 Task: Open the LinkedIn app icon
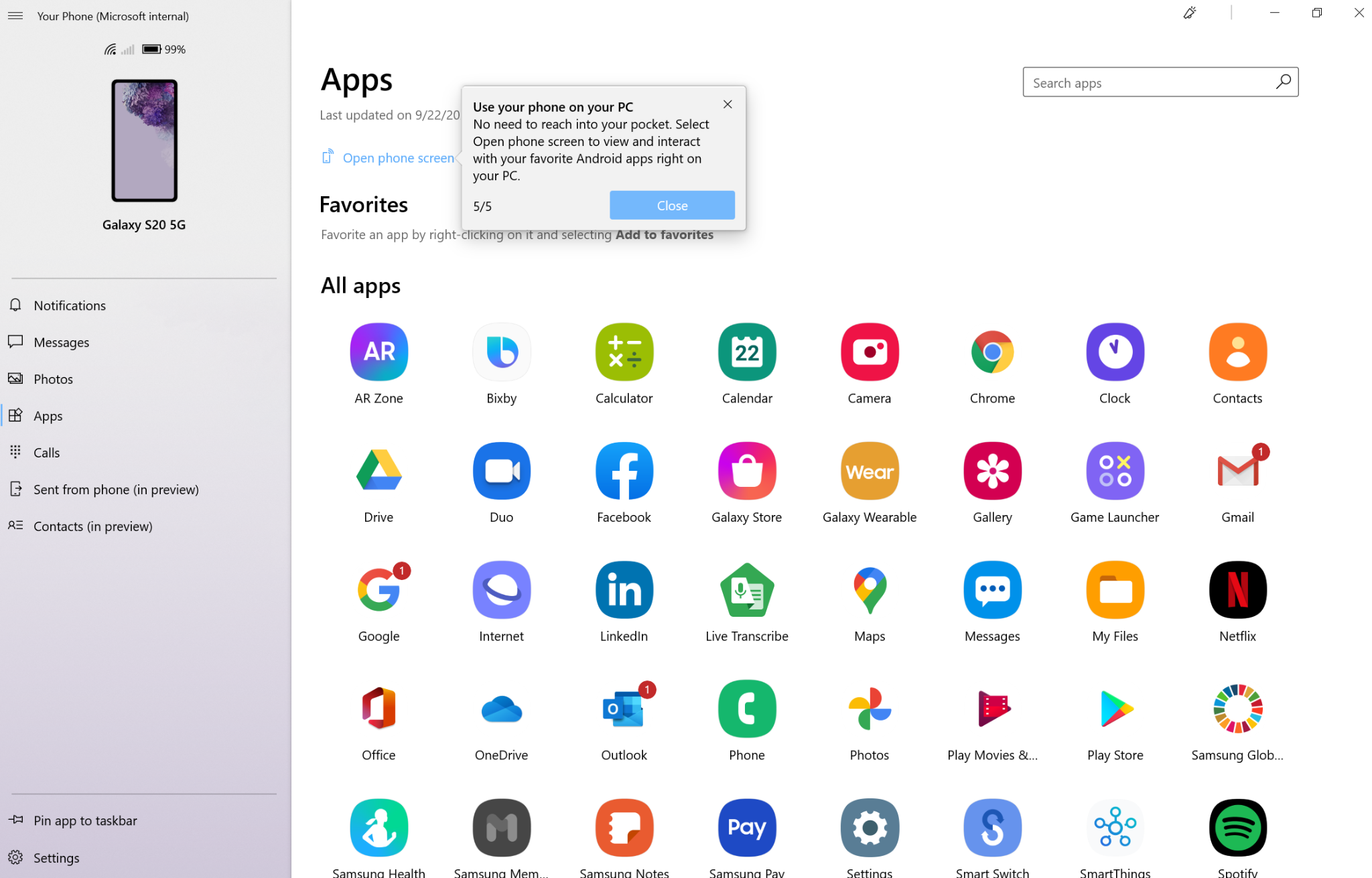[624, 590]
